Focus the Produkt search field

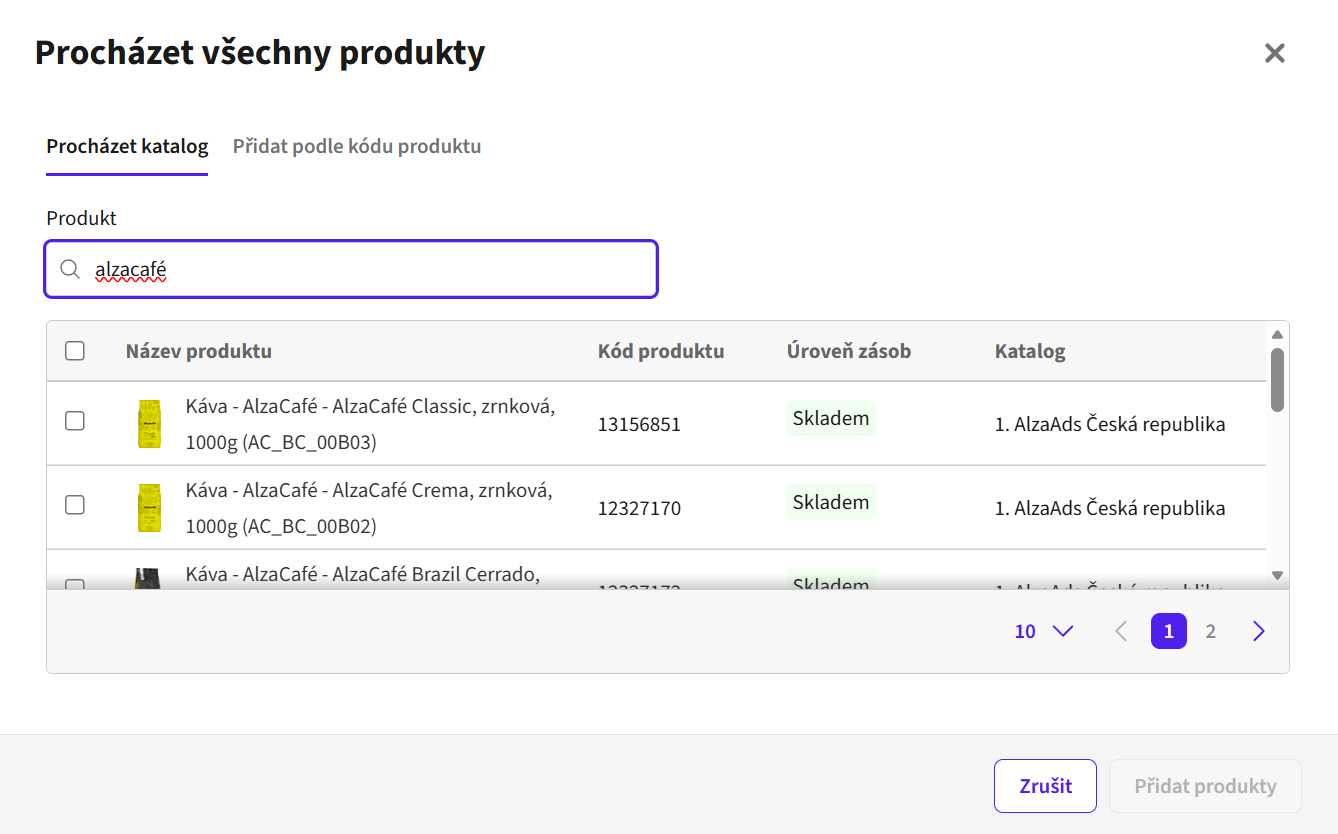click(351, 269)
